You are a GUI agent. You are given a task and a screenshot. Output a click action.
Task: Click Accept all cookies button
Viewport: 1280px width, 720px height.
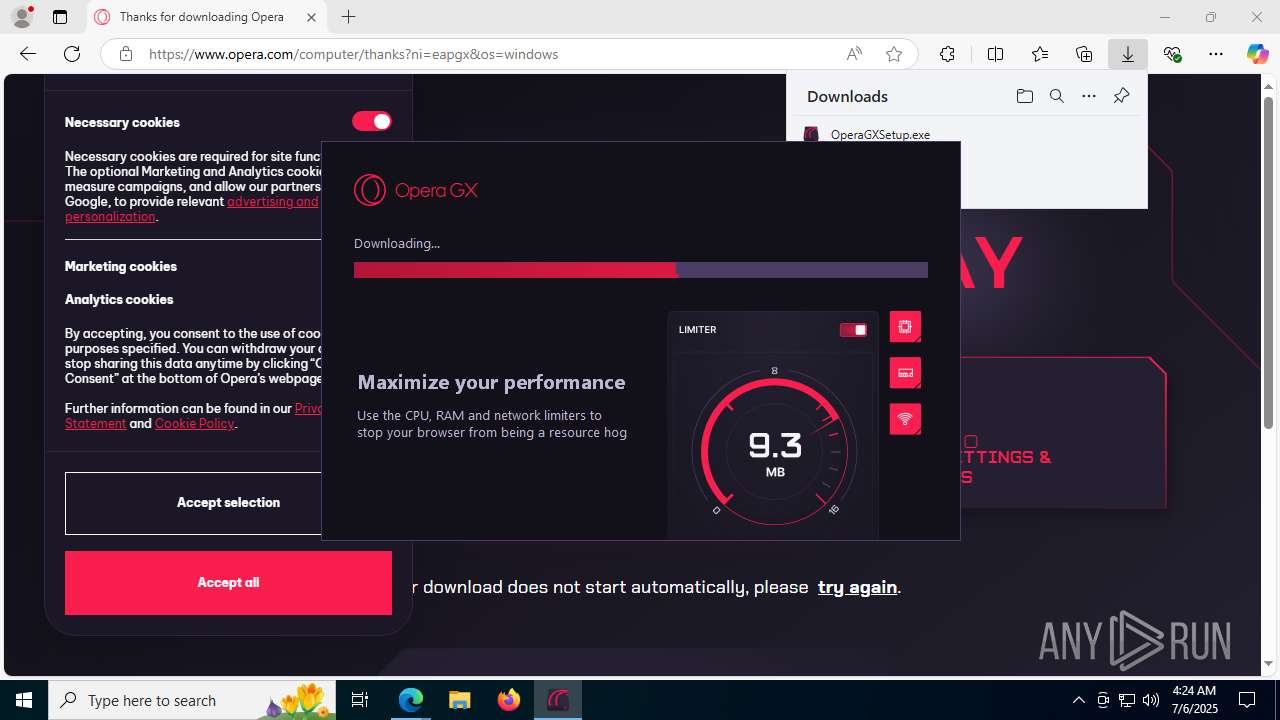pos(228,583)
